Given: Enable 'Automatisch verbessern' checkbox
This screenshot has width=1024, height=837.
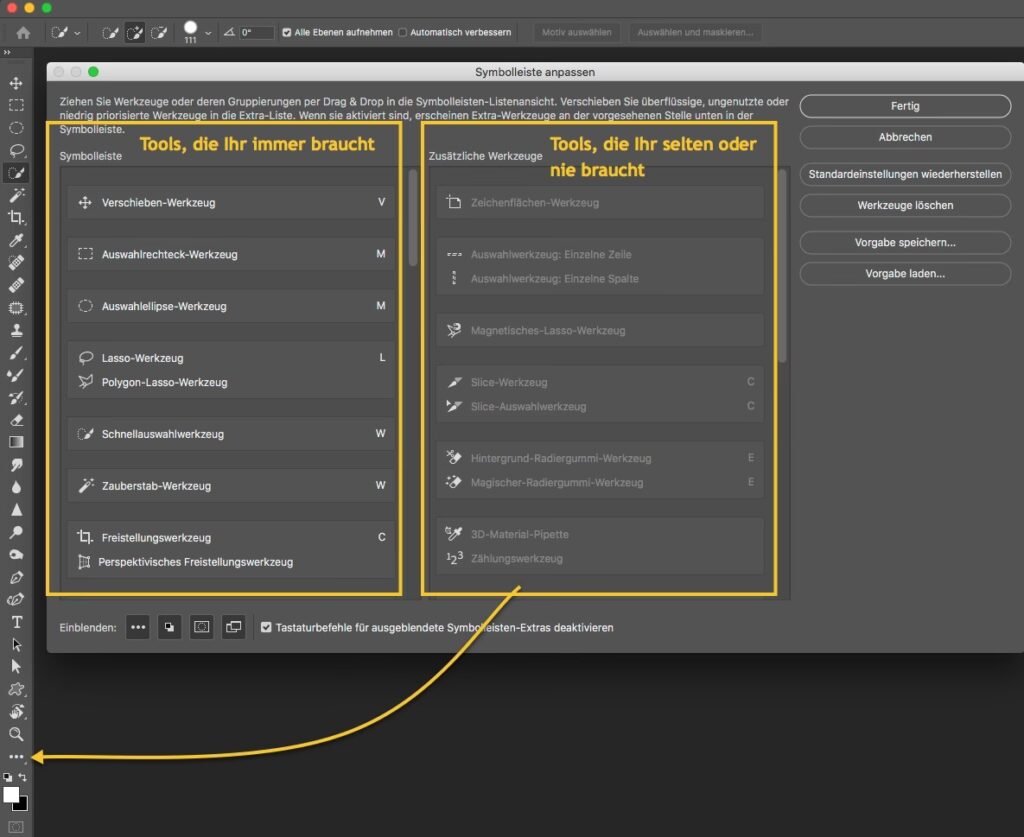Looking at the screenshot, I should point(403,32).
